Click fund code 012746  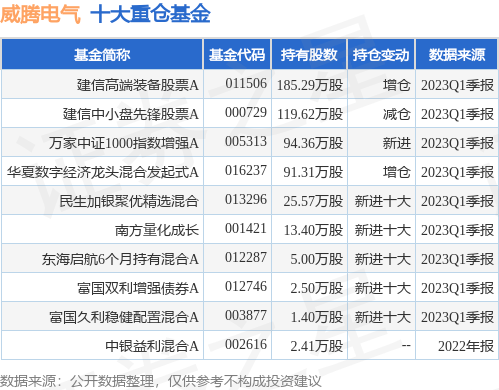(x=246, y=286)
